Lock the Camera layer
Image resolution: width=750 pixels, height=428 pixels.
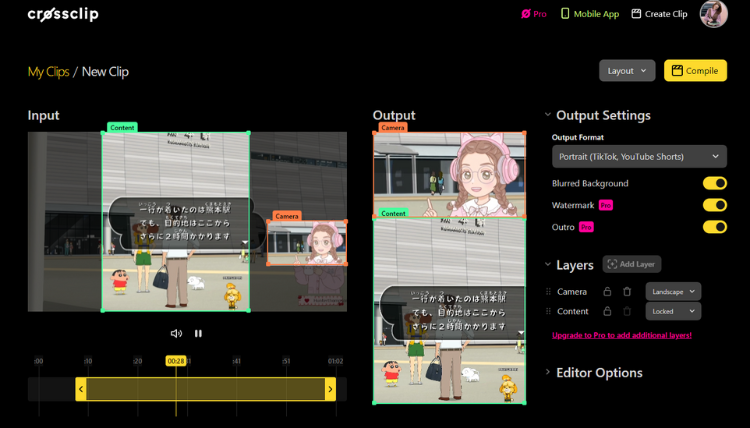(x=607, y=291)
